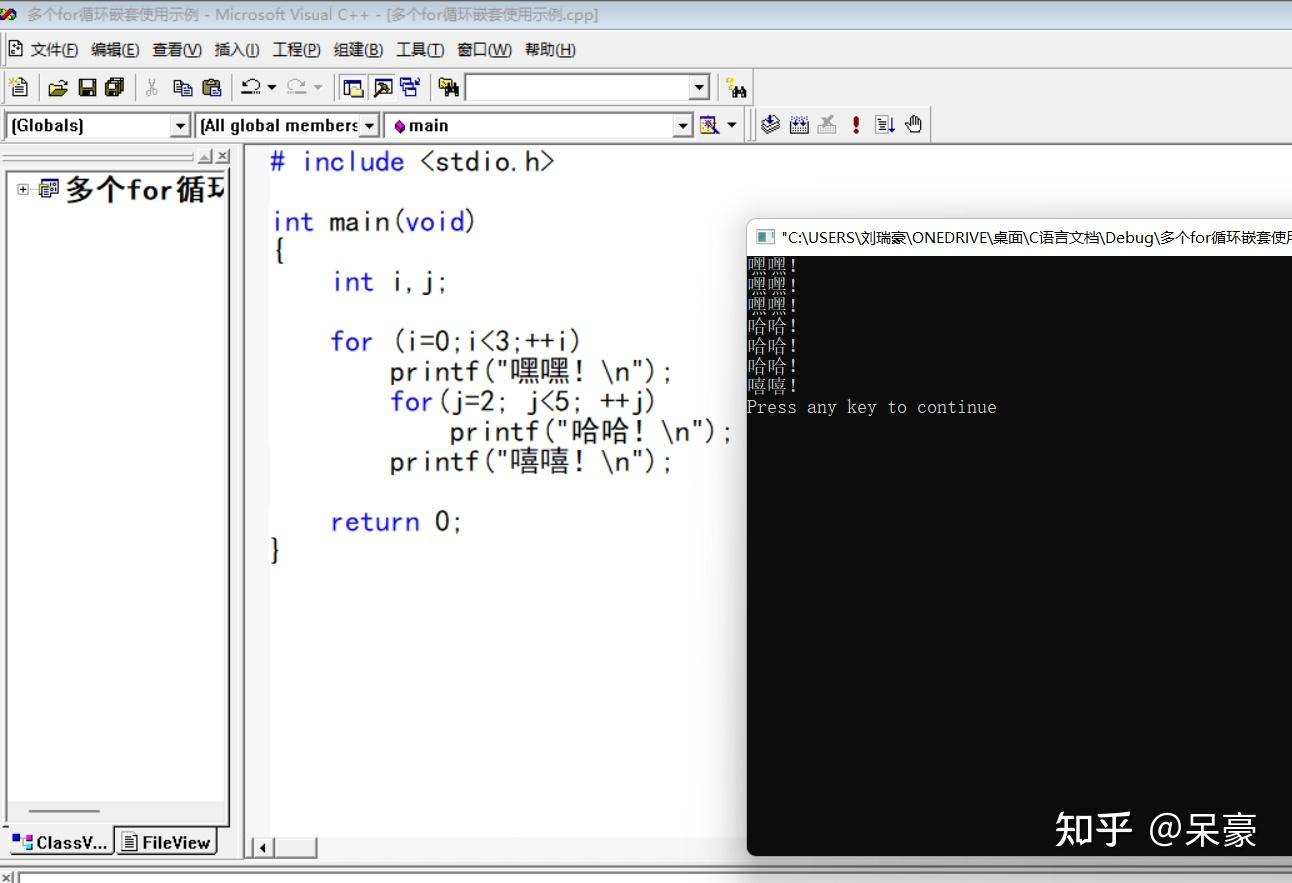Expand the 多个for循环 project tree node
1292x883 pixels.
23,189
